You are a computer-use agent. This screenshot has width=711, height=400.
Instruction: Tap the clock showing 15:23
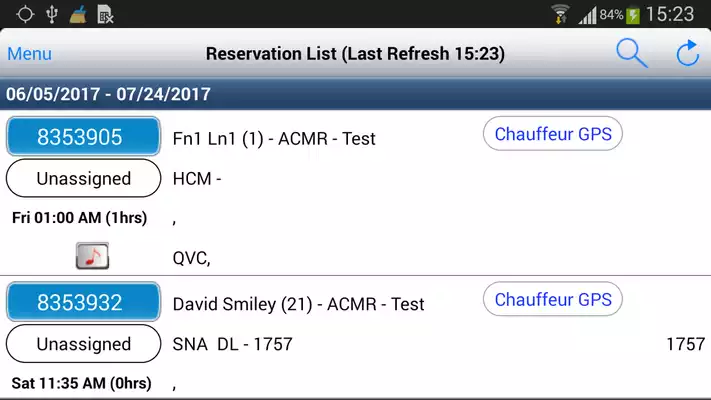[670, 14]
